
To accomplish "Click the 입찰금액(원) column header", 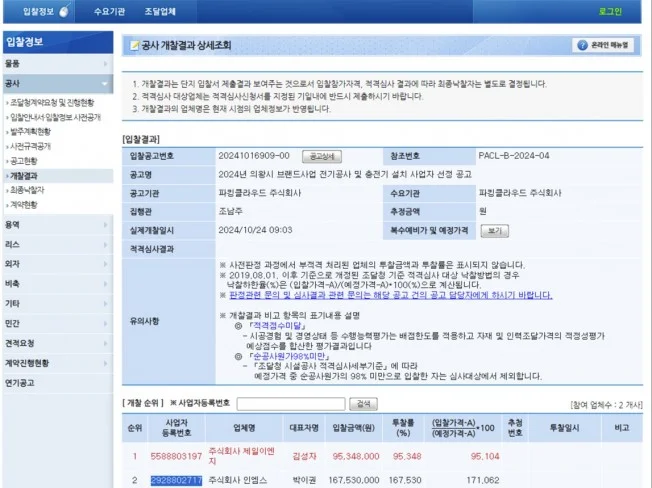I will (353, 428).
